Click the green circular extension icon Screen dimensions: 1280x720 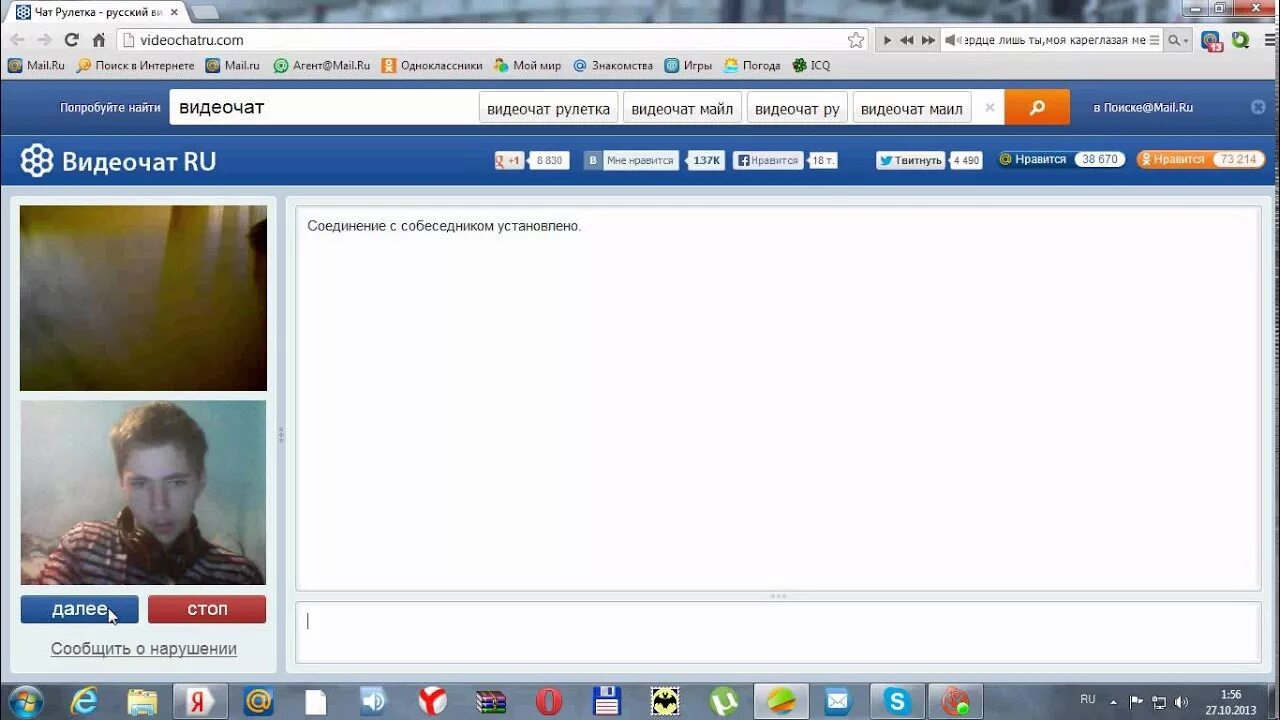coord(1241,40)
